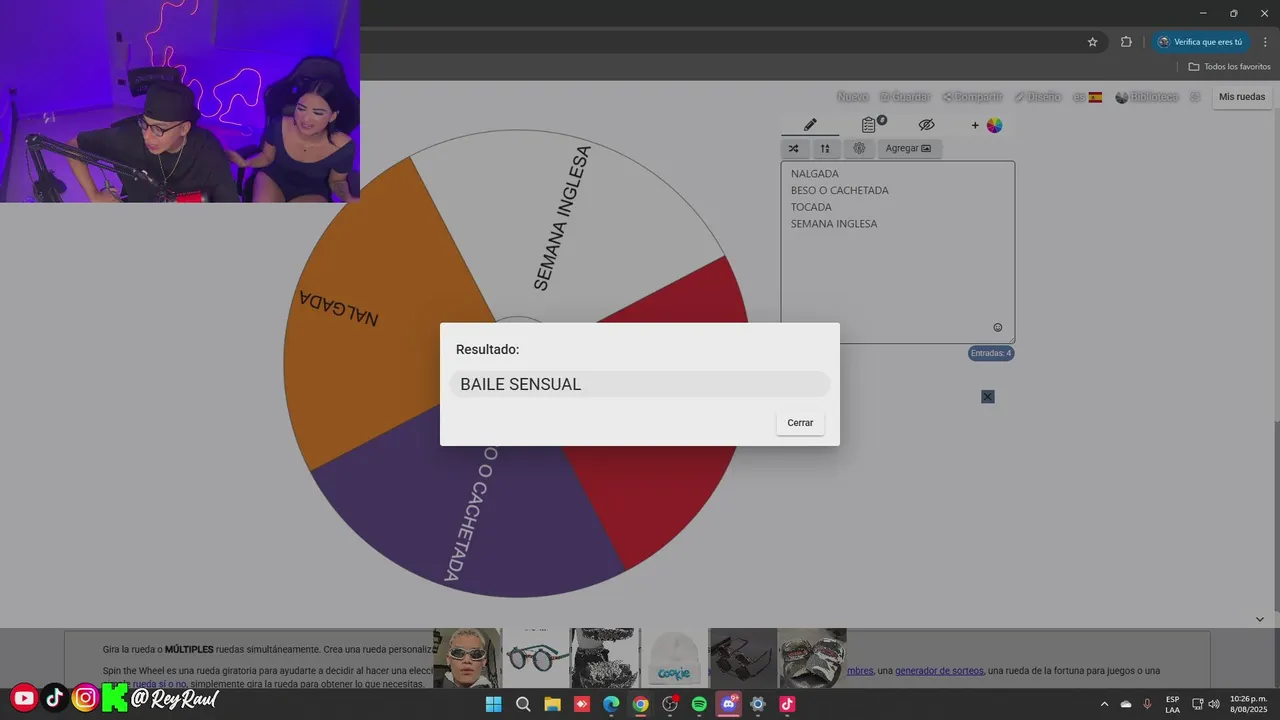Viewport: 1280px width, 720px height.
Task: Open the Compartir share option
Action: (x=972, y=97)
